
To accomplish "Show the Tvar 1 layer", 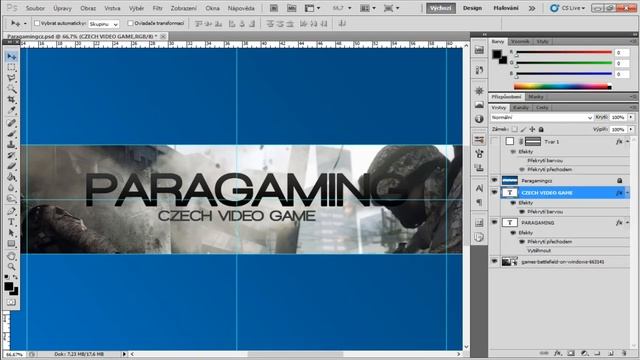I will pyautogui.click(x=495, y=141).
